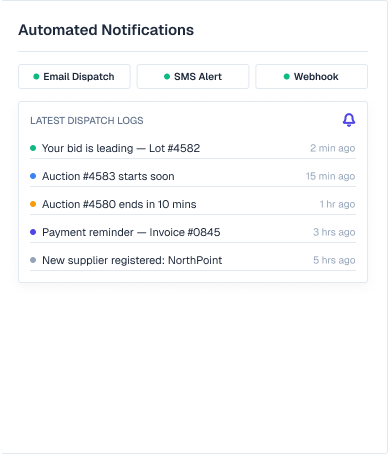Click the '2 min ago' timestamp
This screenshot has height=454, width=390.
tap(333, 148)
